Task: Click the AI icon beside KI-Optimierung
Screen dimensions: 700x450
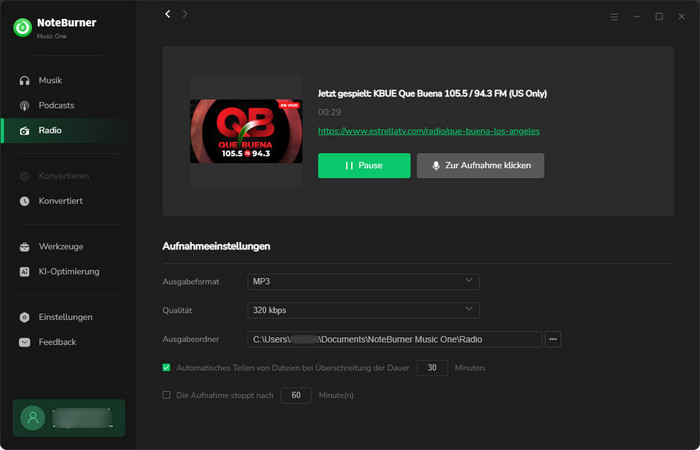Action: [x=25, y=272]
